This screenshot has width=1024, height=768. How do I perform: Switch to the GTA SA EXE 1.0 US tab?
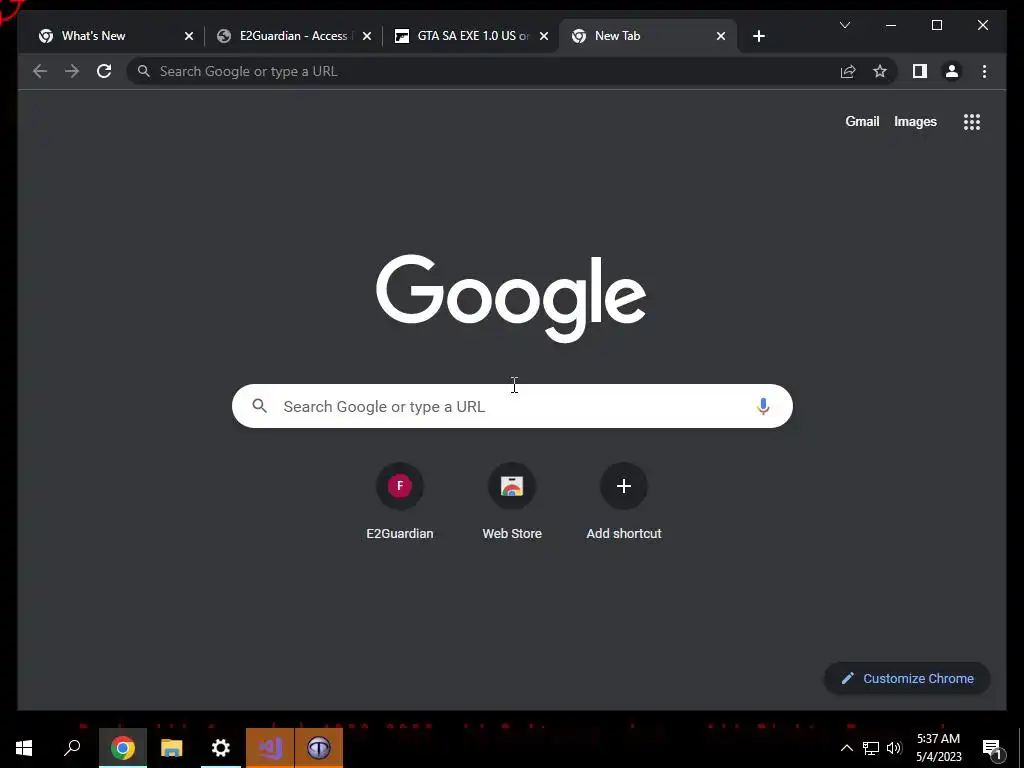[x=472, y=36]
